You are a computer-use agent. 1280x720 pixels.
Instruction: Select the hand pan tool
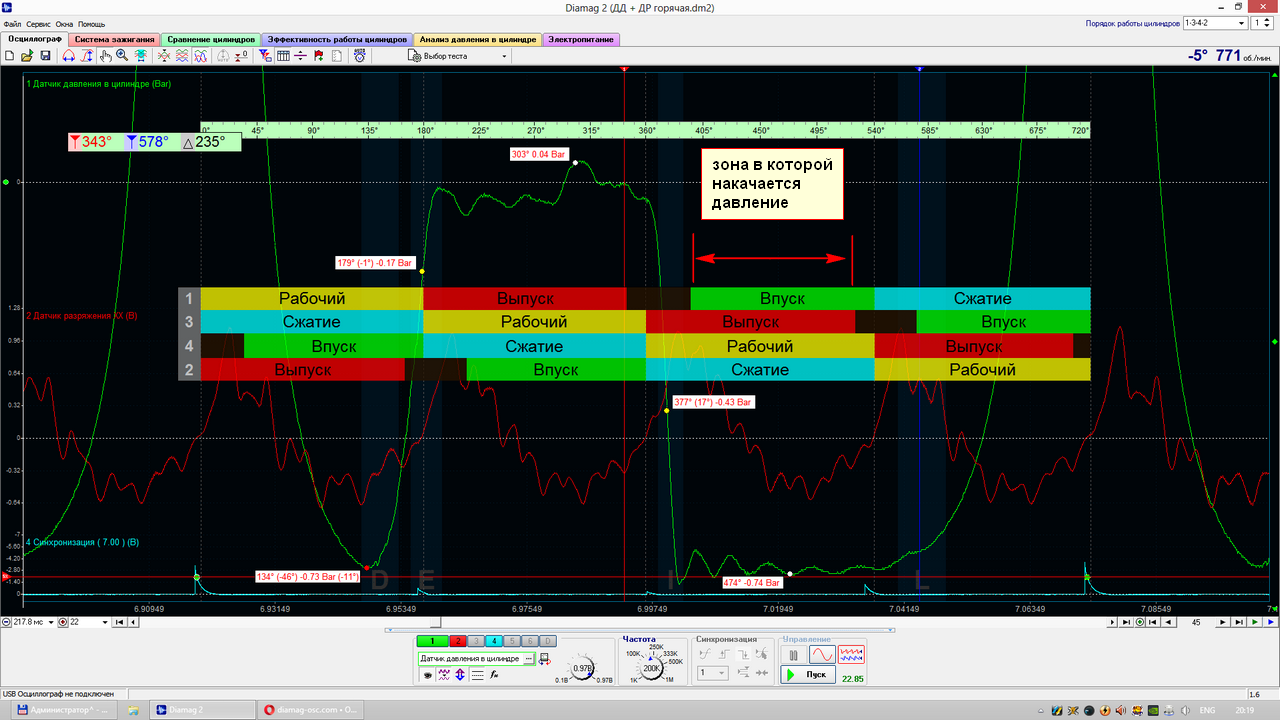click(105, 56)
